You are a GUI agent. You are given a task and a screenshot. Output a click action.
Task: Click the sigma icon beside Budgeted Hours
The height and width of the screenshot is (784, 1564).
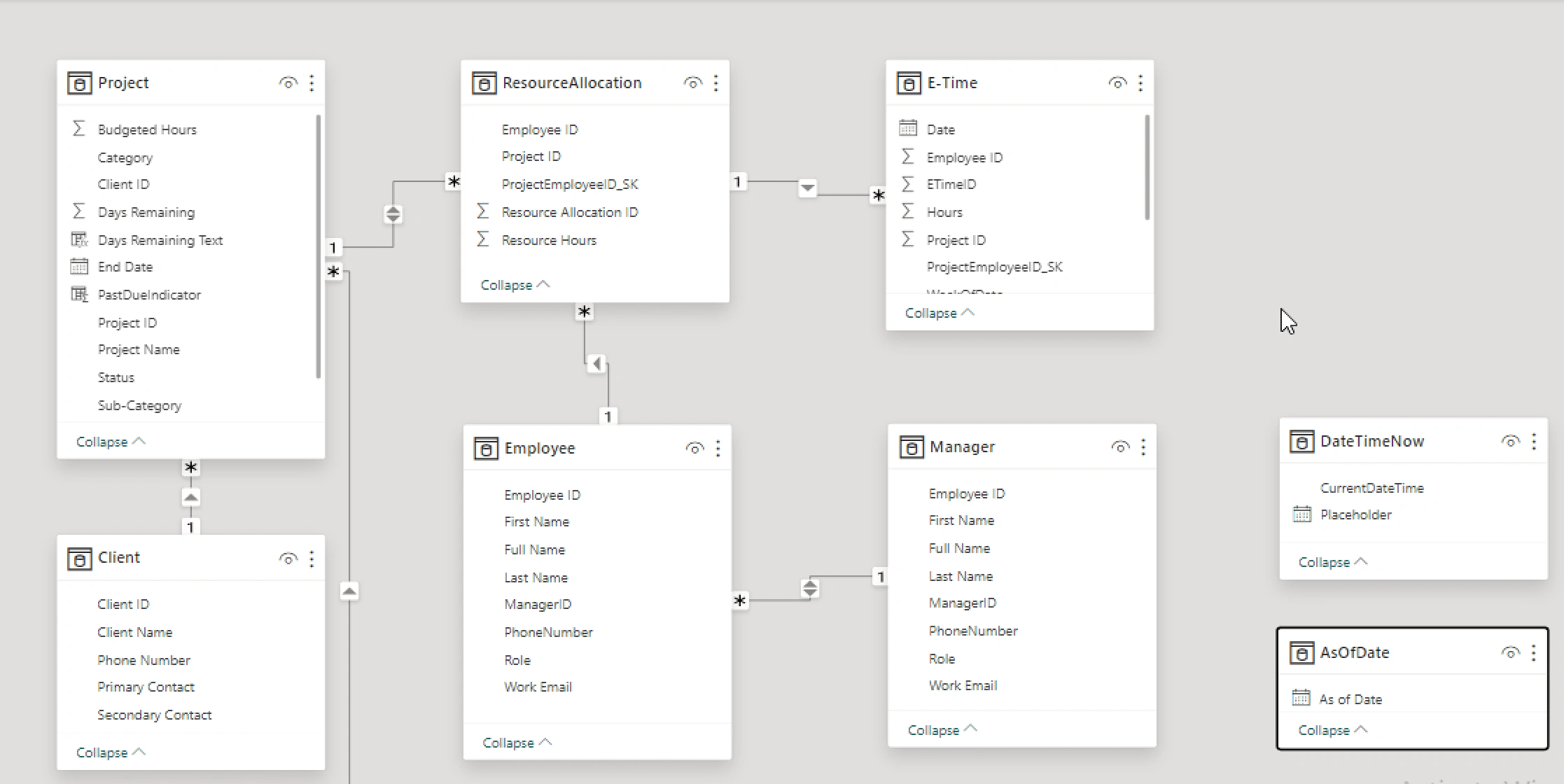79,129
